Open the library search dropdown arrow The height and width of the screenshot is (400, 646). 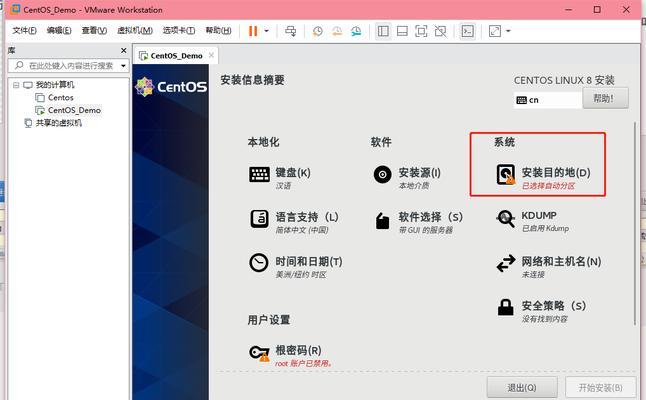coord(123,65)
